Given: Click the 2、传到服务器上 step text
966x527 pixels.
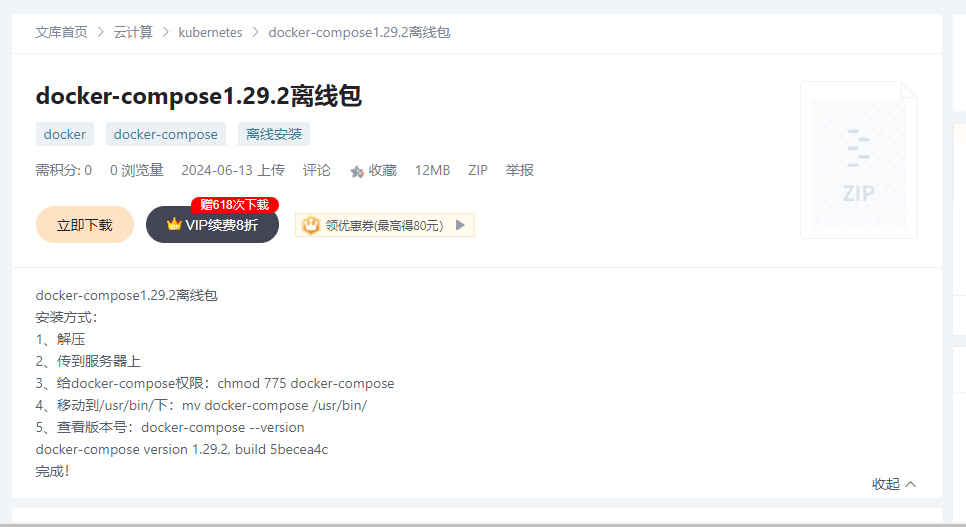Looking at the screenshot, I should (88, 361).
